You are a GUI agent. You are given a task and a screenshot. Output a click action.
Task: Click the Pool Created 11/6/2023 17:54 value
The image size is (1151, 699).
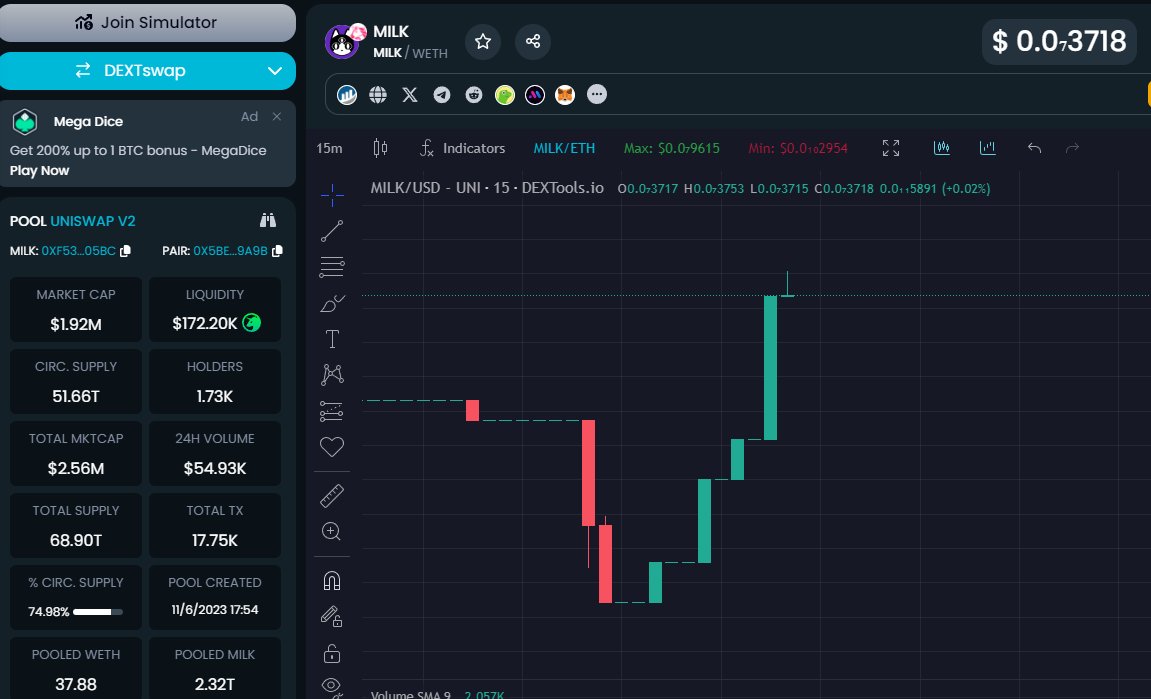(214, 609)
